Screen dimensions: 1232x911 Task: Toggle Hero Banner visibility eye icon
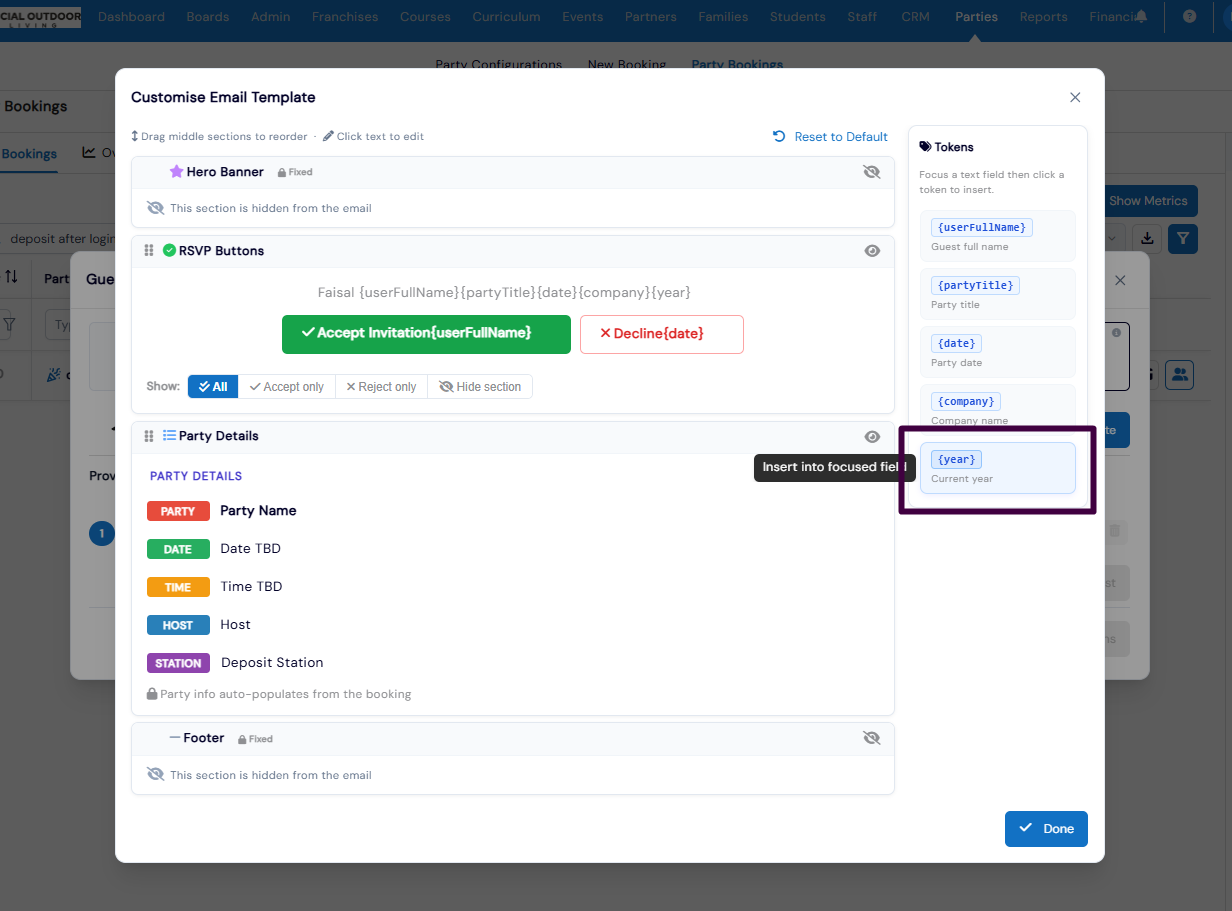point(872,172)
